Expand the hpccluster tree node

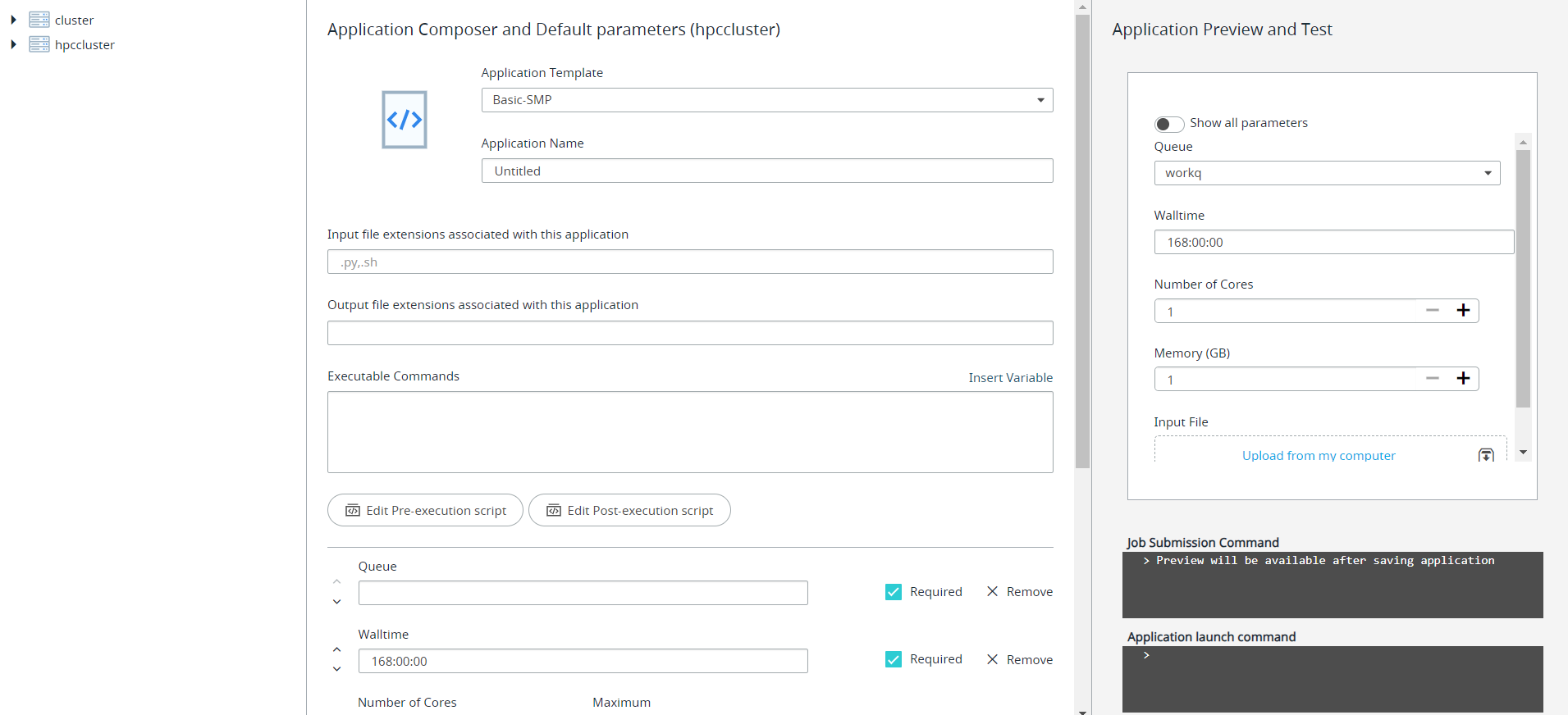click(13, 44)
